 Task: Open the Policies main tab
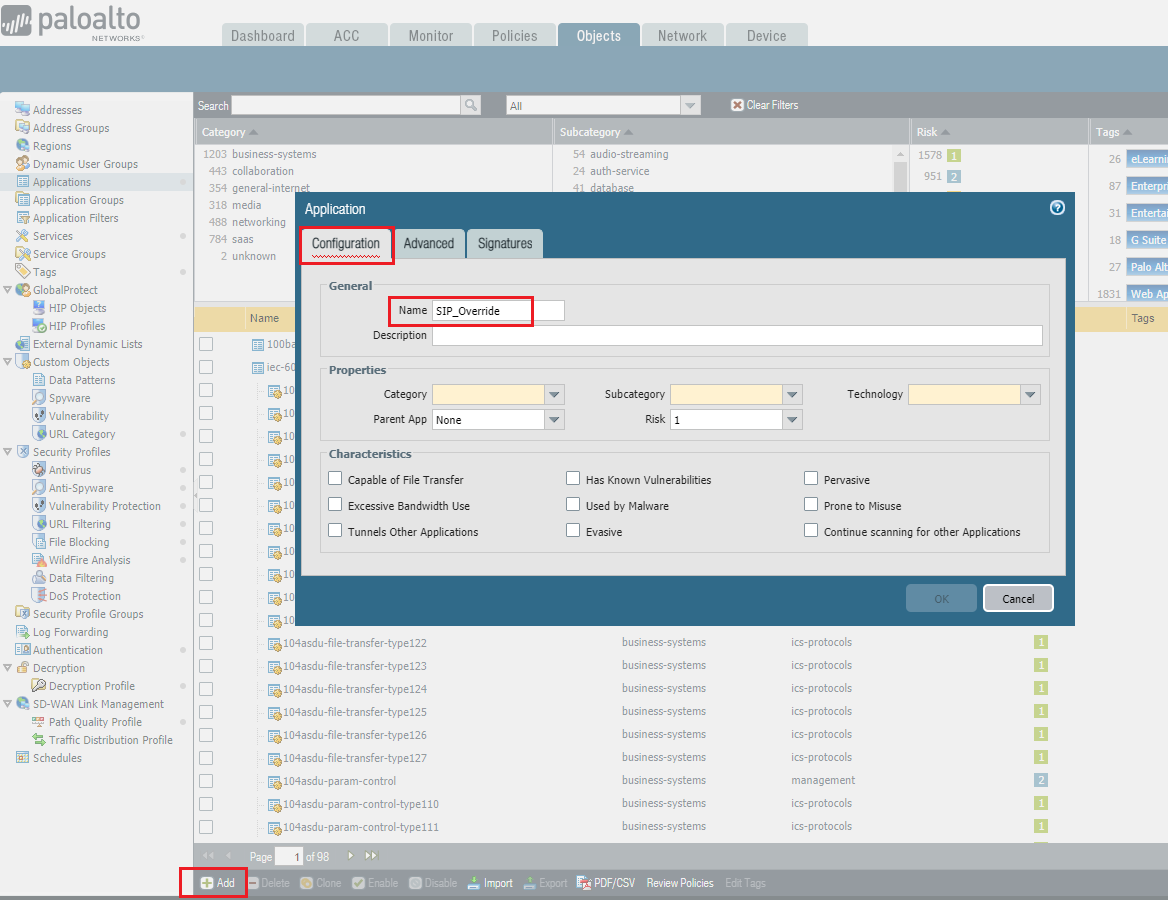tap(514, 35)
